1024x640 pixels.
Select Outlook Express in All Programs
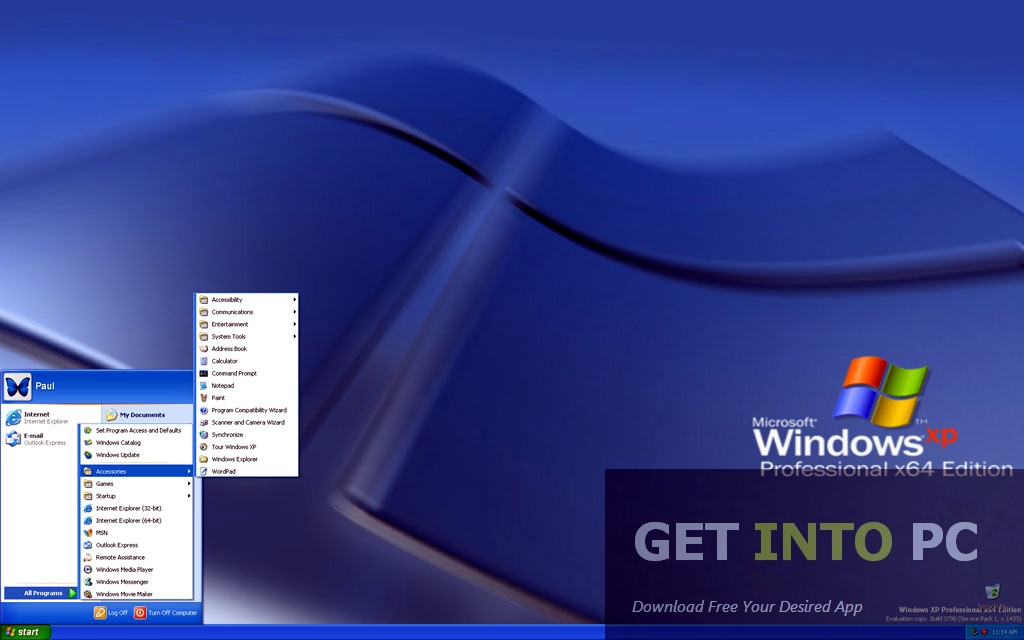pos(136,545)
